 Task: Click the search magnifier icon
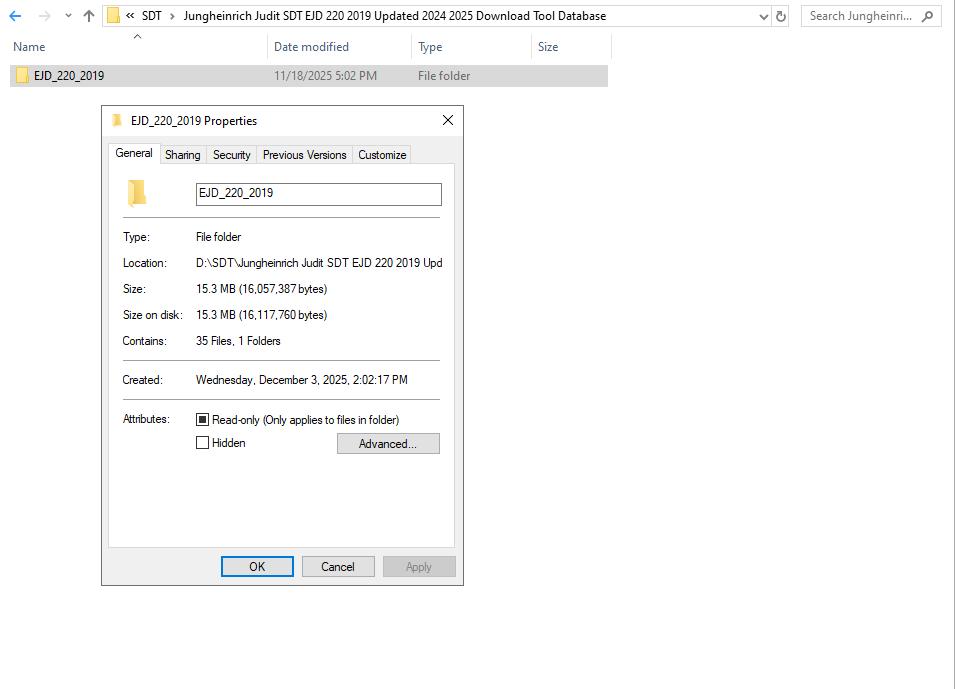pyautogui.click(x=925, y=15)
